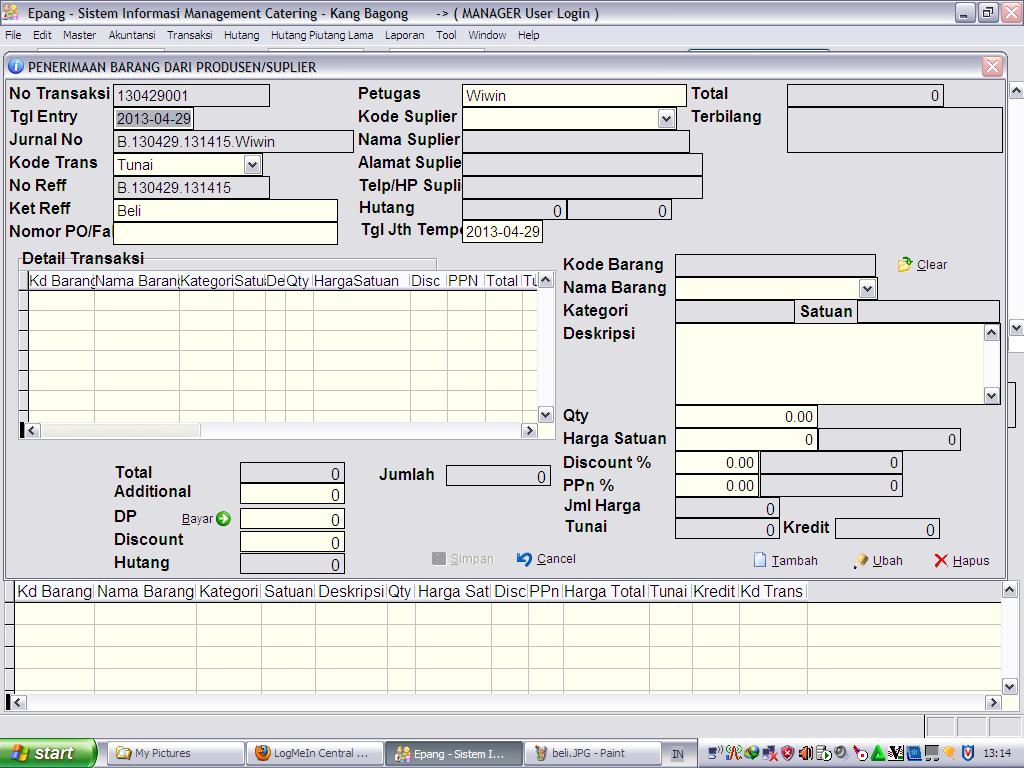1024x768 pixels.
Task: Close the Penerimaan Barang form
Action: click(992, 66)
